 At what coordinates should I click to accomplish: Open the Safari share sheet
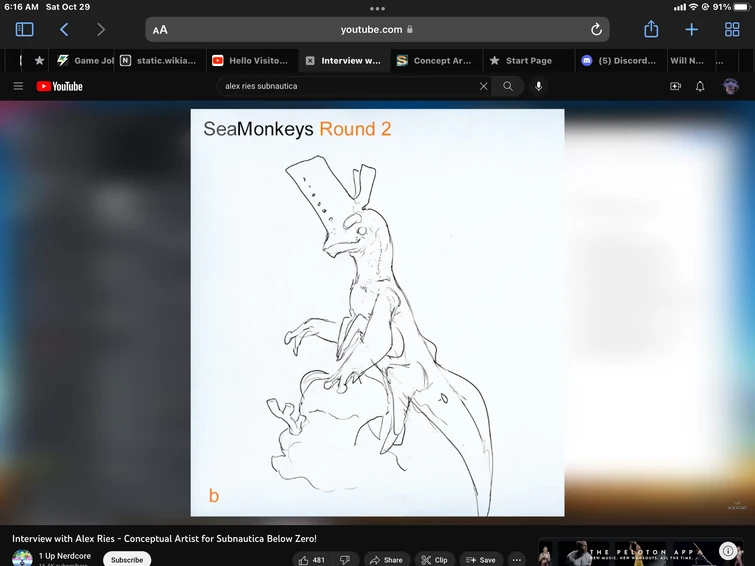pyautogui.click(x=651, y=29)
